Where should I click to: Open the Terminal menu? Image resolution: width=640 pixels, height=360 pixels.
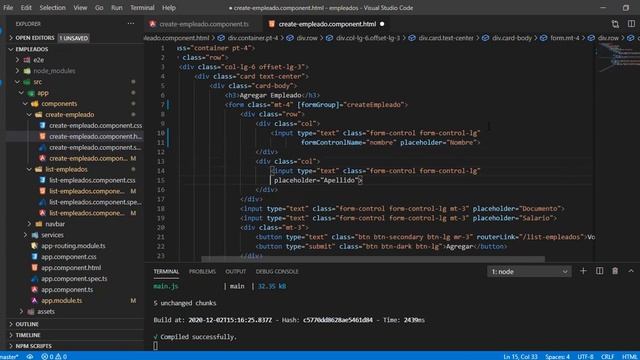pyautogui.click(x=142, y=8)
